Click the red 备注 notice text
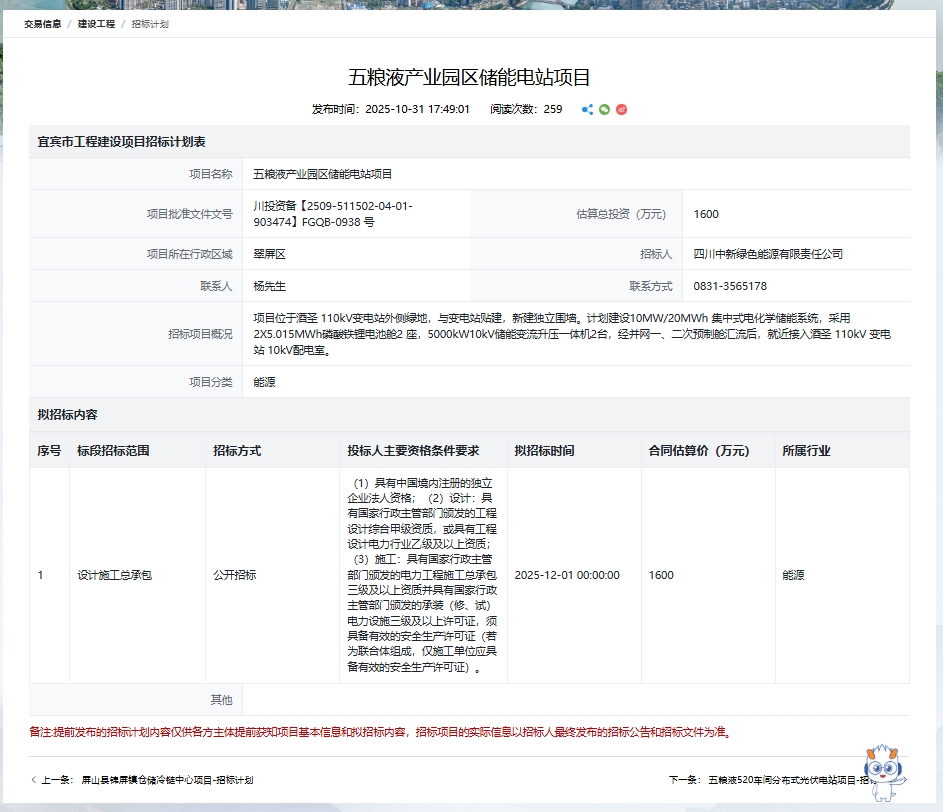Screen dimensions: 943x812 click(x=380, y=732)
